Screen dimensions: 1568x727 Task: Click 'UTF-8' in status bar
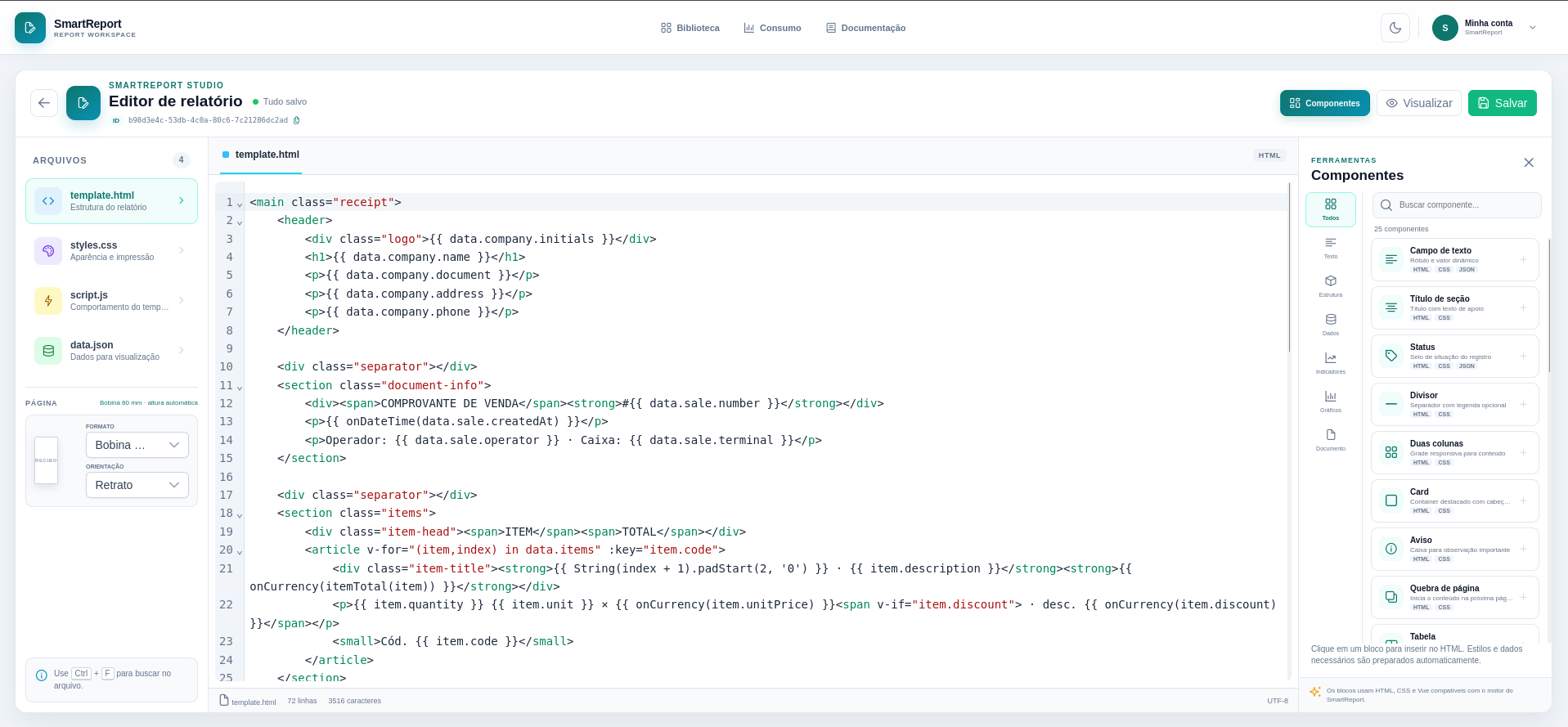point(1278,701)
